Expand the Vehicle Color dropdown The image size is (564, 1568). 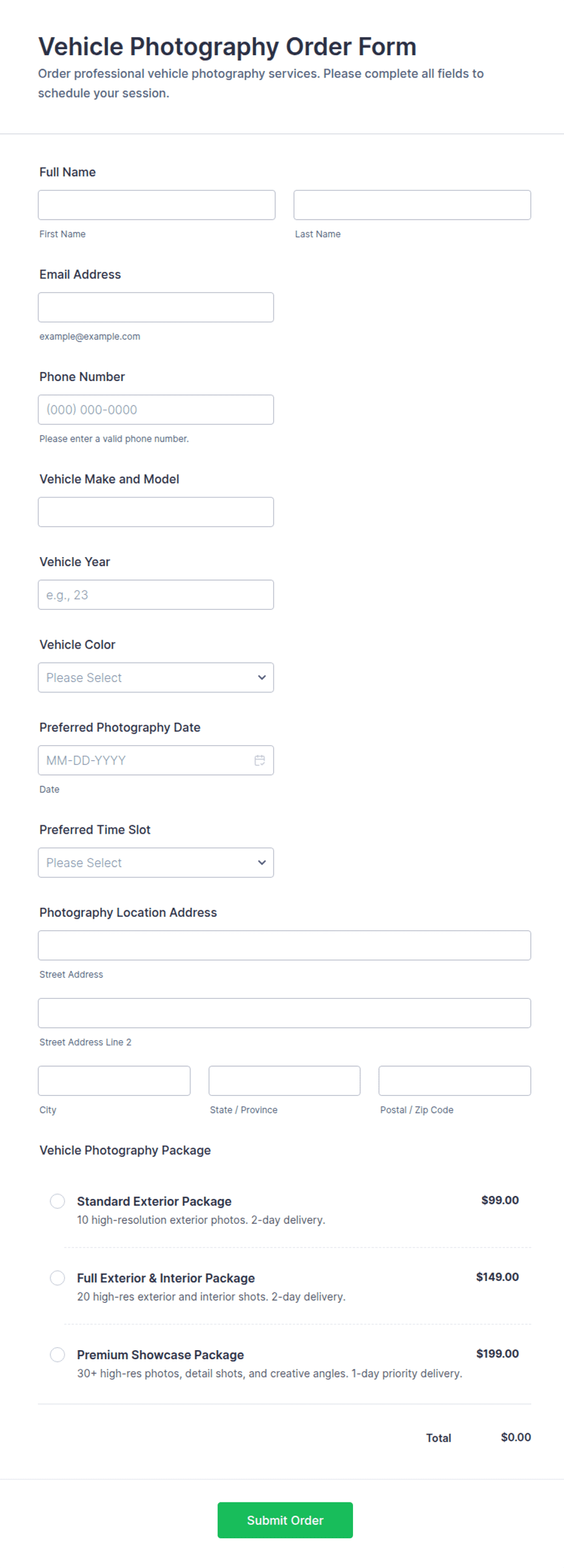coord(156,677)
